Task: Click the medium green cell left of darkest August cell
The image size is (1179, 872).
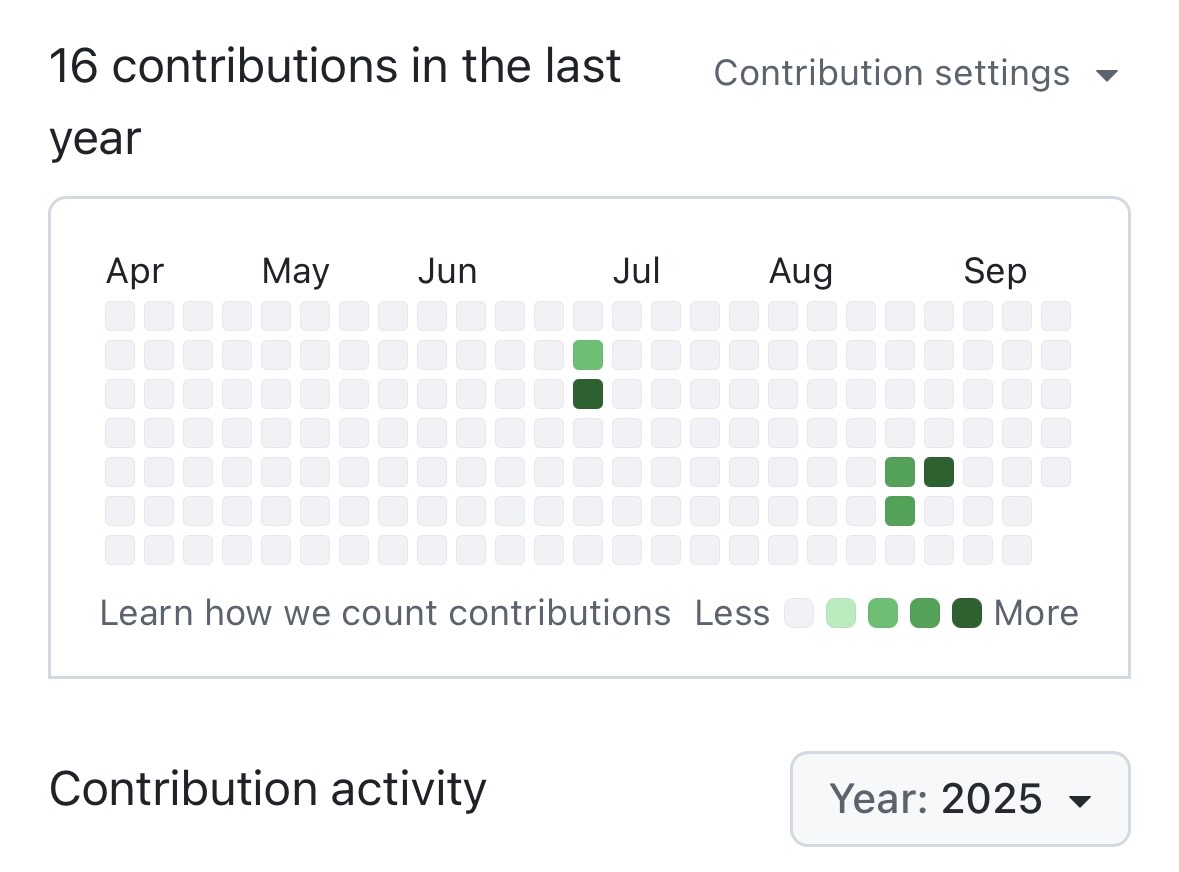Action: coord(900,472)
